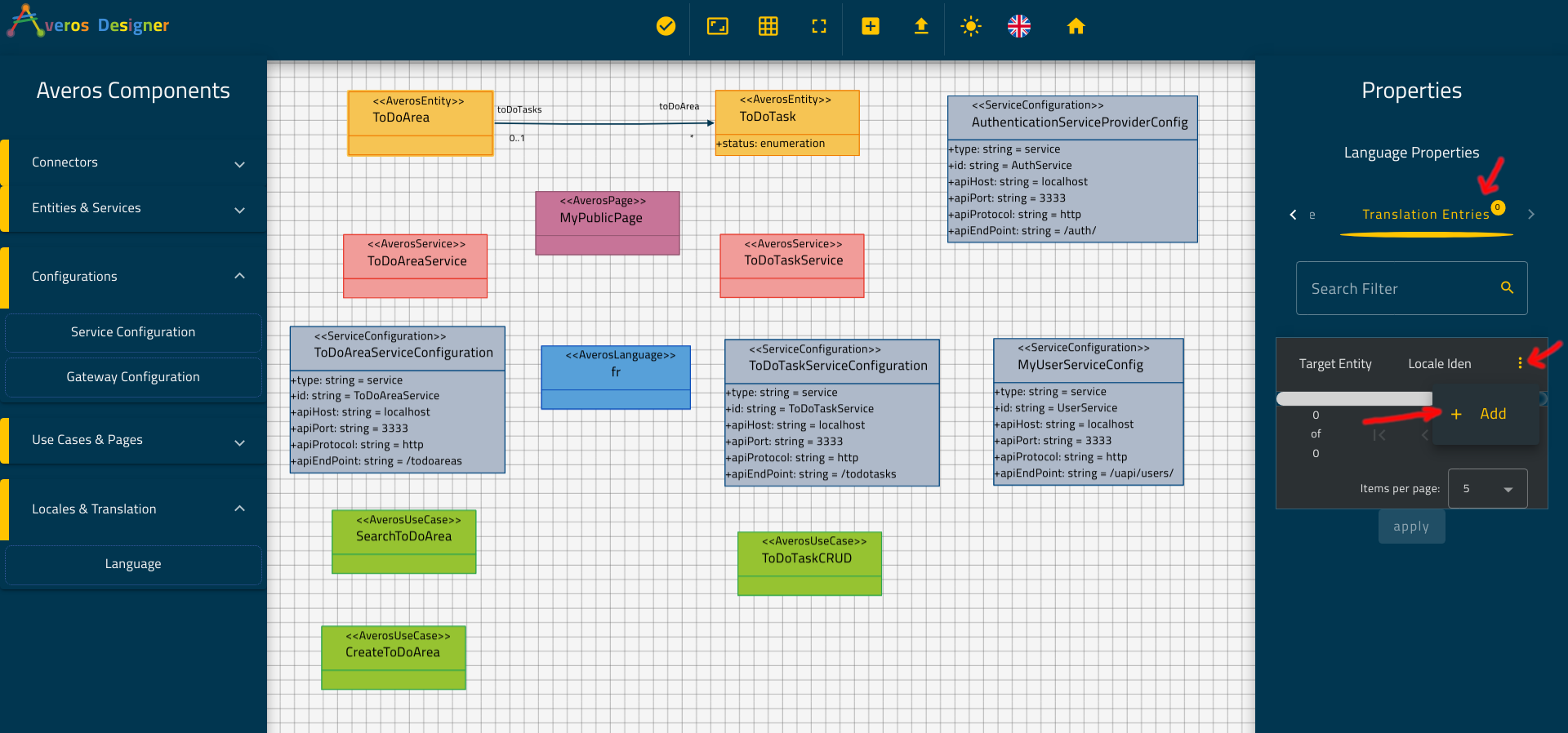Click the apiEndPoint /auth/ attribute line
The height and width of the screenshot is (733, 1568).
click(1022, 231)
